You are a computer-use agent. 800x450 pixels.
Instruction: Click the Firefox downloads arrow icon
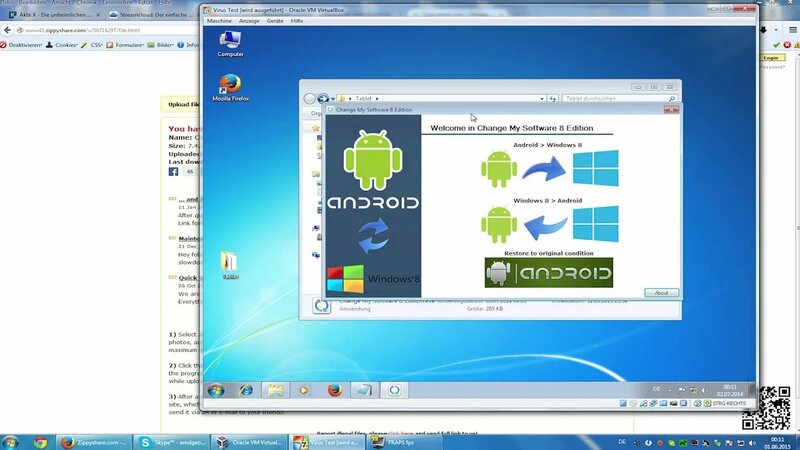click(x=764, y=30)
